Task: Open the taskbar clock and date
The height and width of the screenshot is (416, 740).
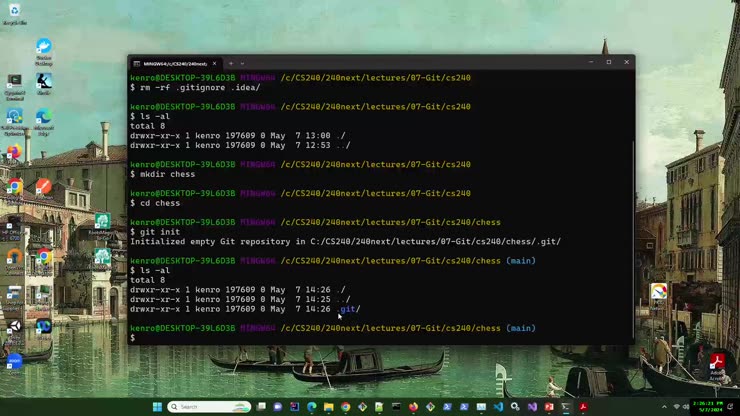Action: 707,407
